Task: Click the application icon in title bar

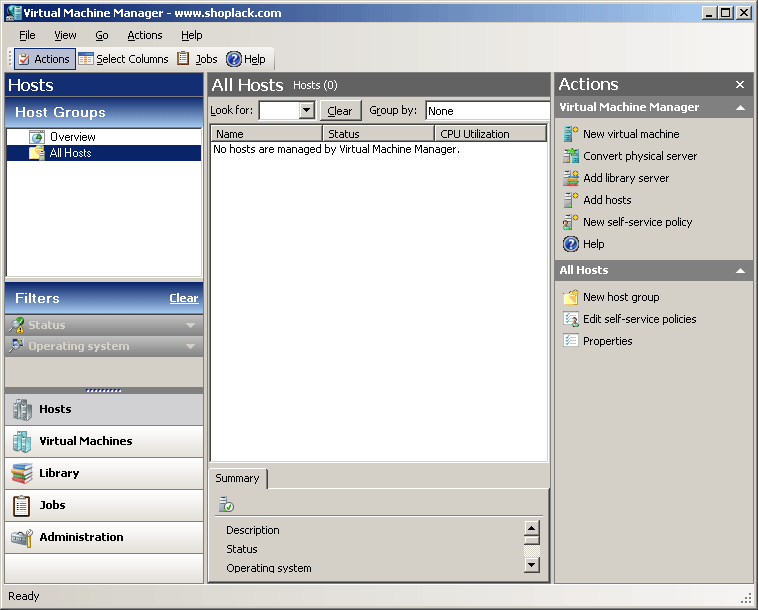Action: [x=14, y=13]
